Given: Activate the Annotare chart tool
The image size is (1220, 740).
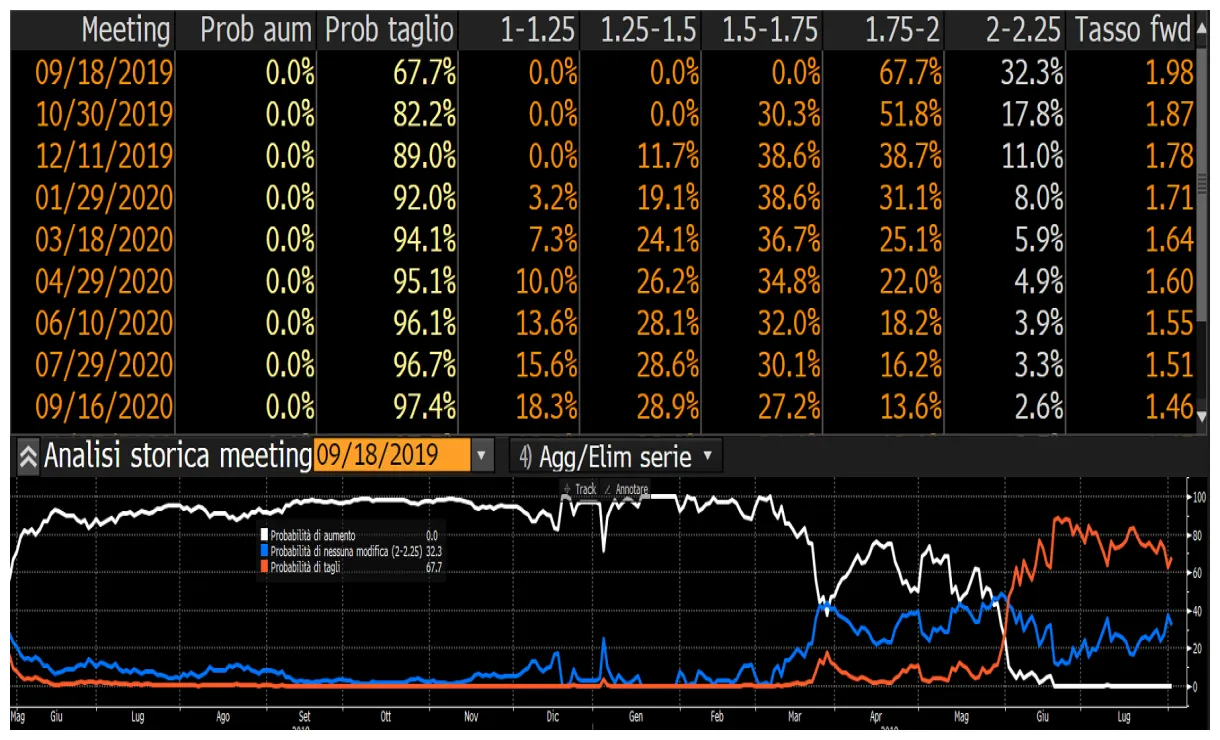Looking at the screenshot, I should tap(626, 489).
